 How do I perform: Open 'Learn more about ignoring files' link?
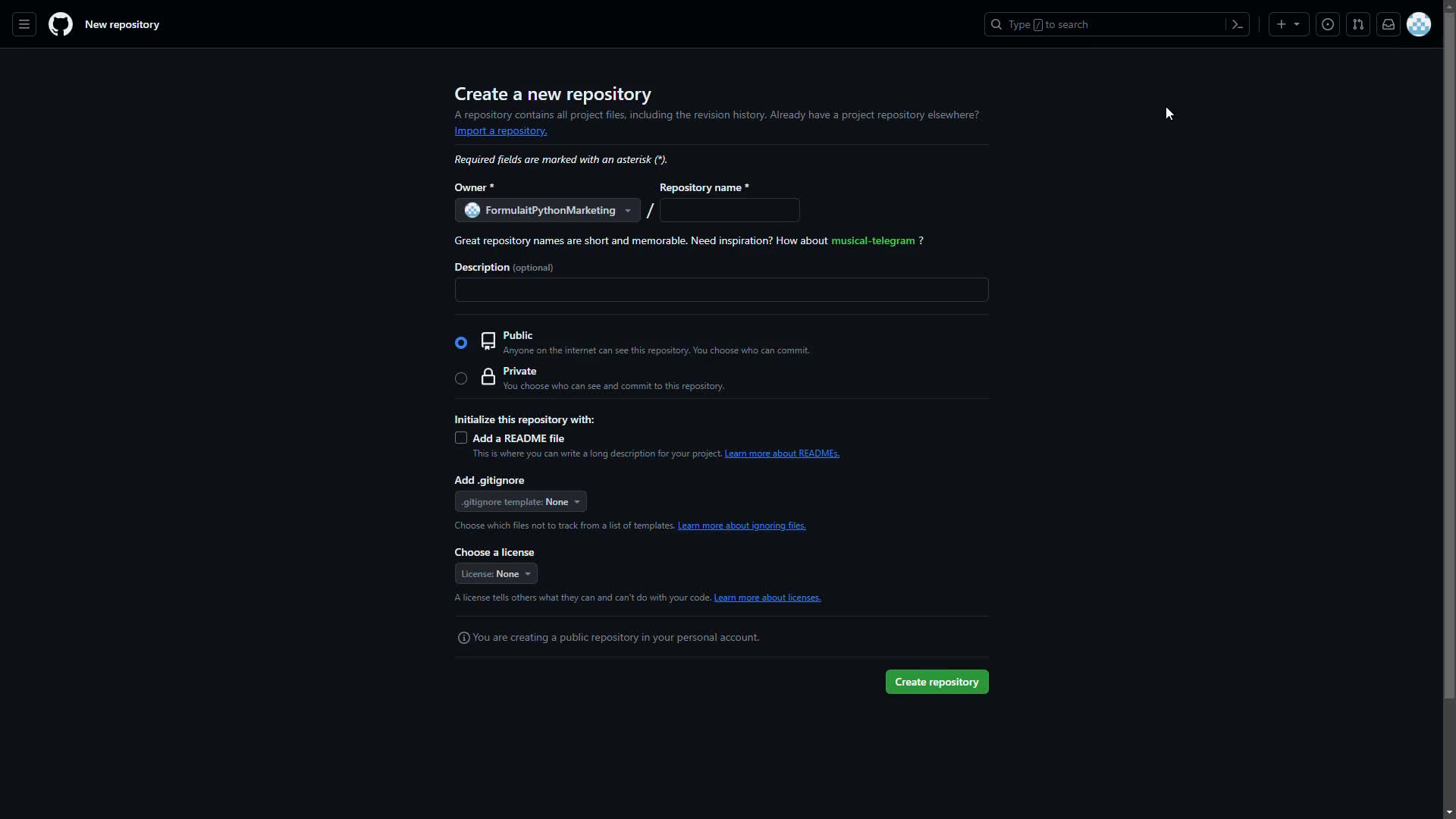[742, 526]
